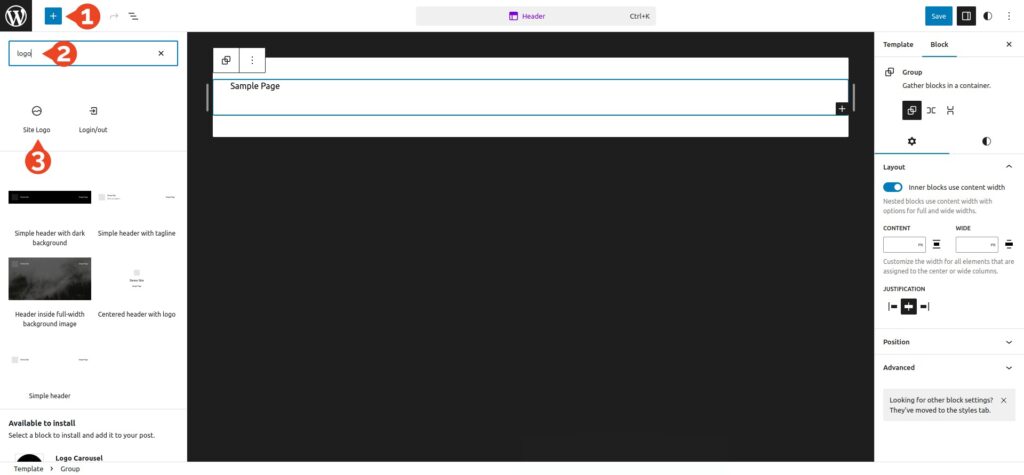Open the document overview list view
1024x475 pixels.
point(133,17)
